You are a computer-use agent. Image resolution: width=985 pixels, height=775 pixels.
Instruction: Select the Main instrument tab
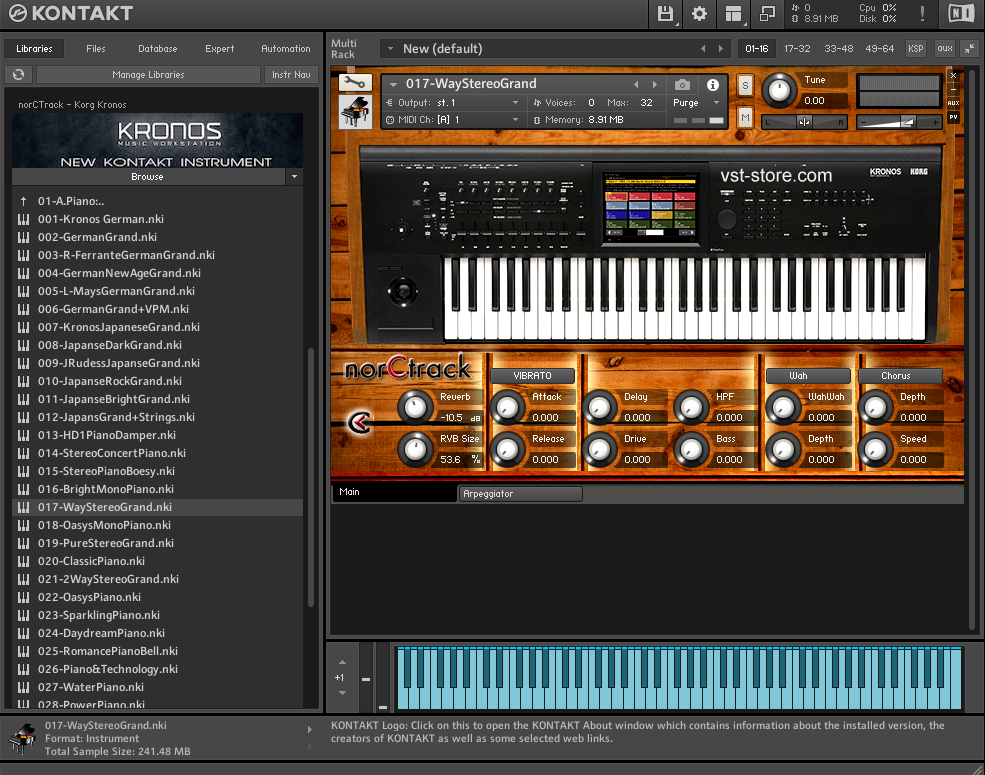394,492
